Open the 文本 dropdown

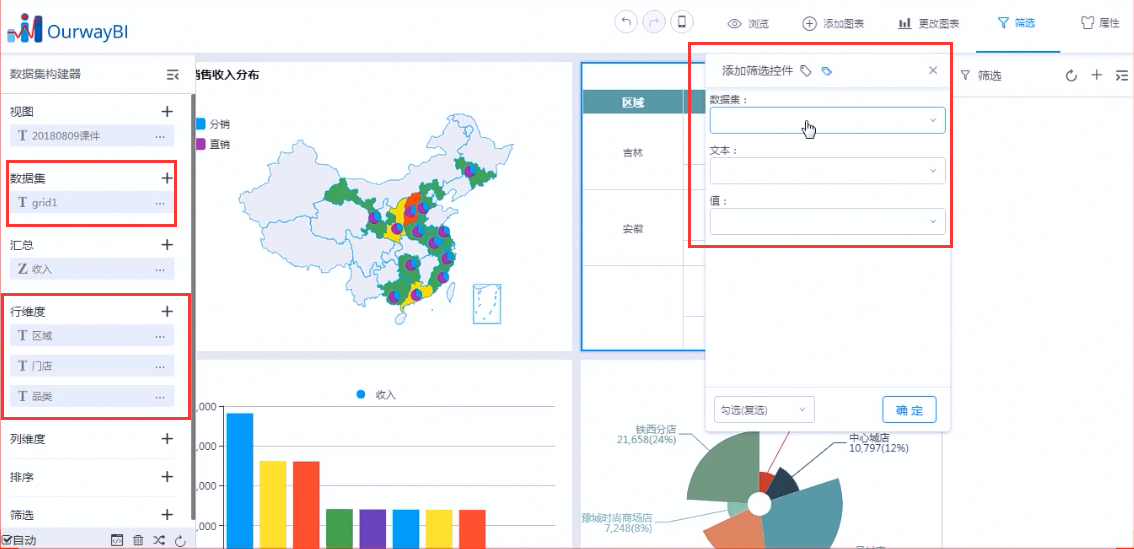pos(827,171)
